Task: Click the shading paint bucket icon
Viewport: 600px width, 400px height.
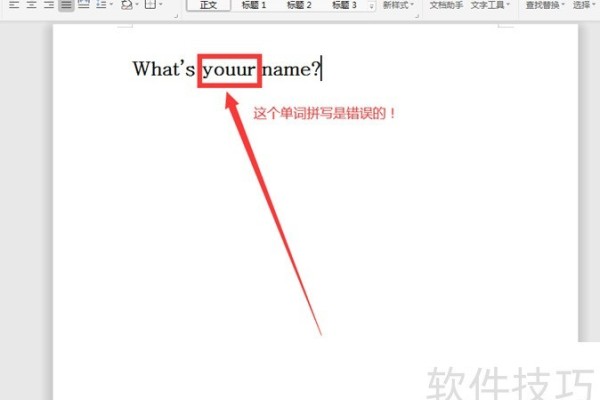Action: [x=127, y=5]
